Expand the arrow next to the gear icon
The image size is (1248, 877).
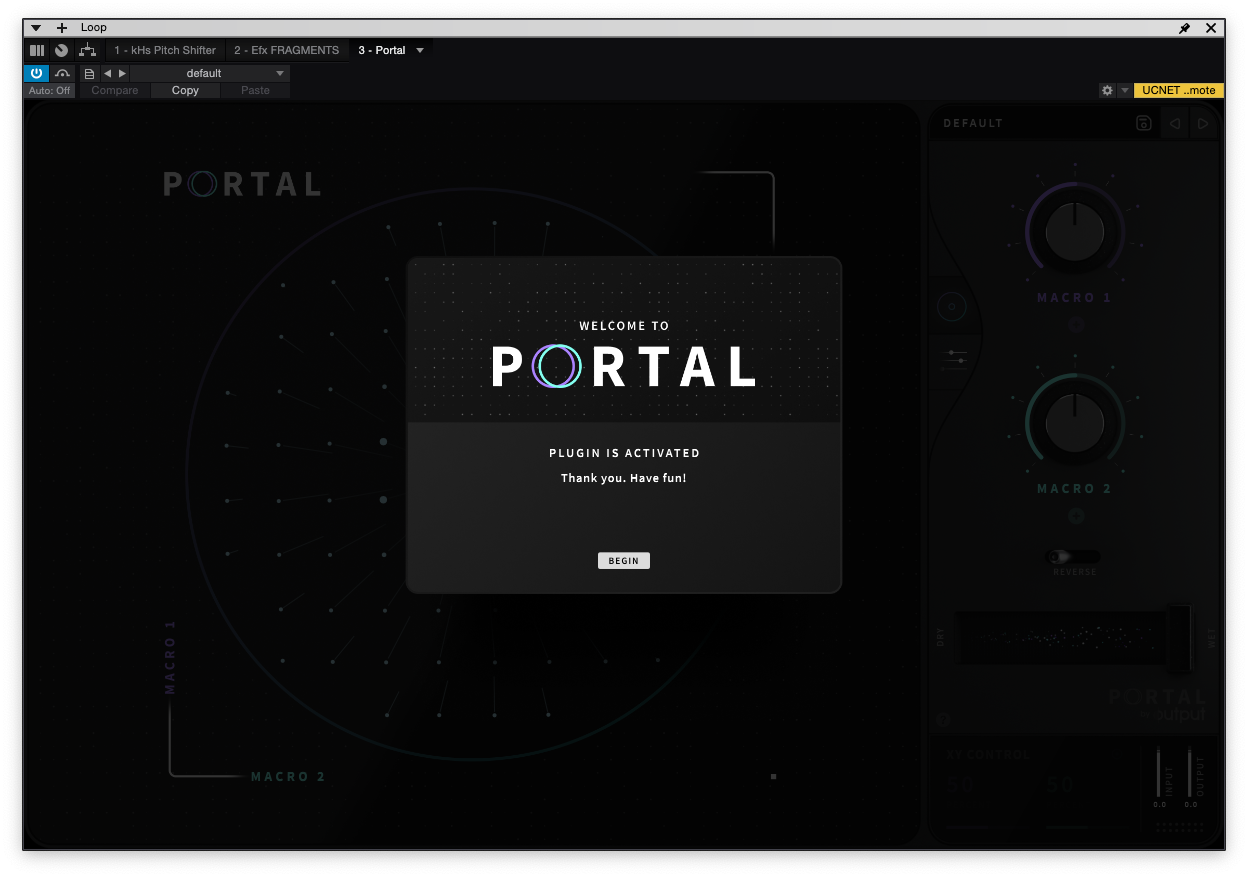[x=1125, y=90]
